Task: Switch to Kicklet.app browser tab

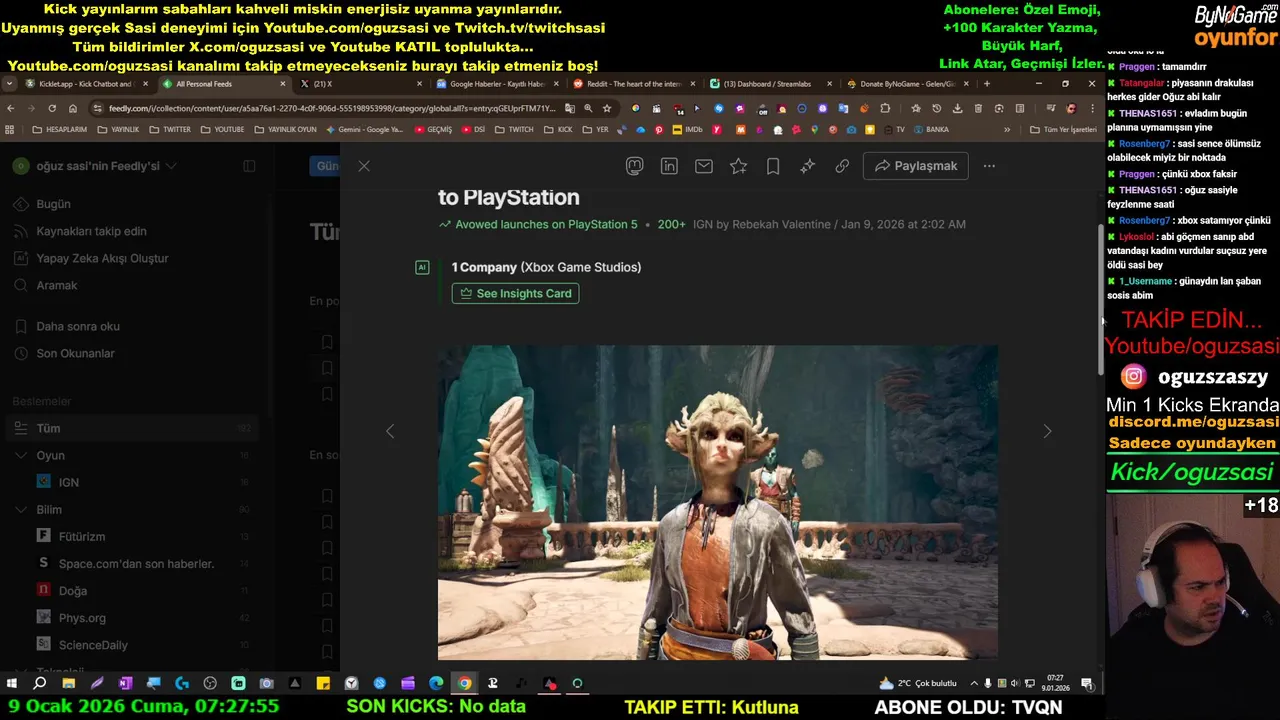Action: [x=85, y=84]
